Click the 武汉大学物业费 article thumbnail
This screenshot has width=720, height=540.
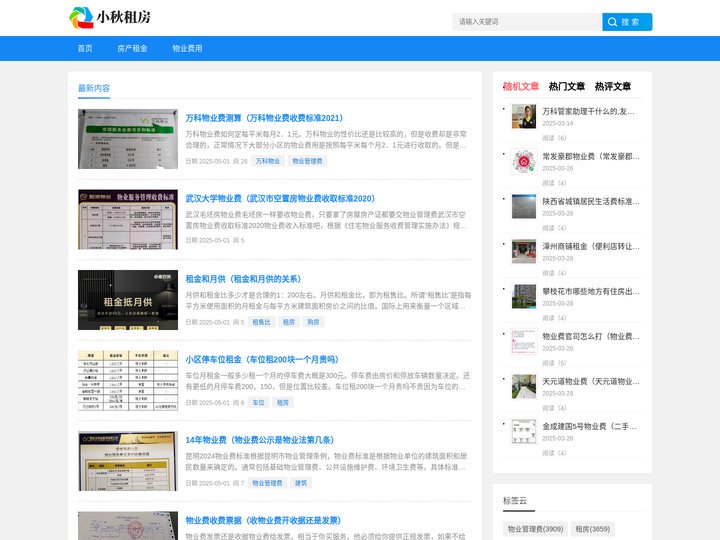tap(128, 219)
